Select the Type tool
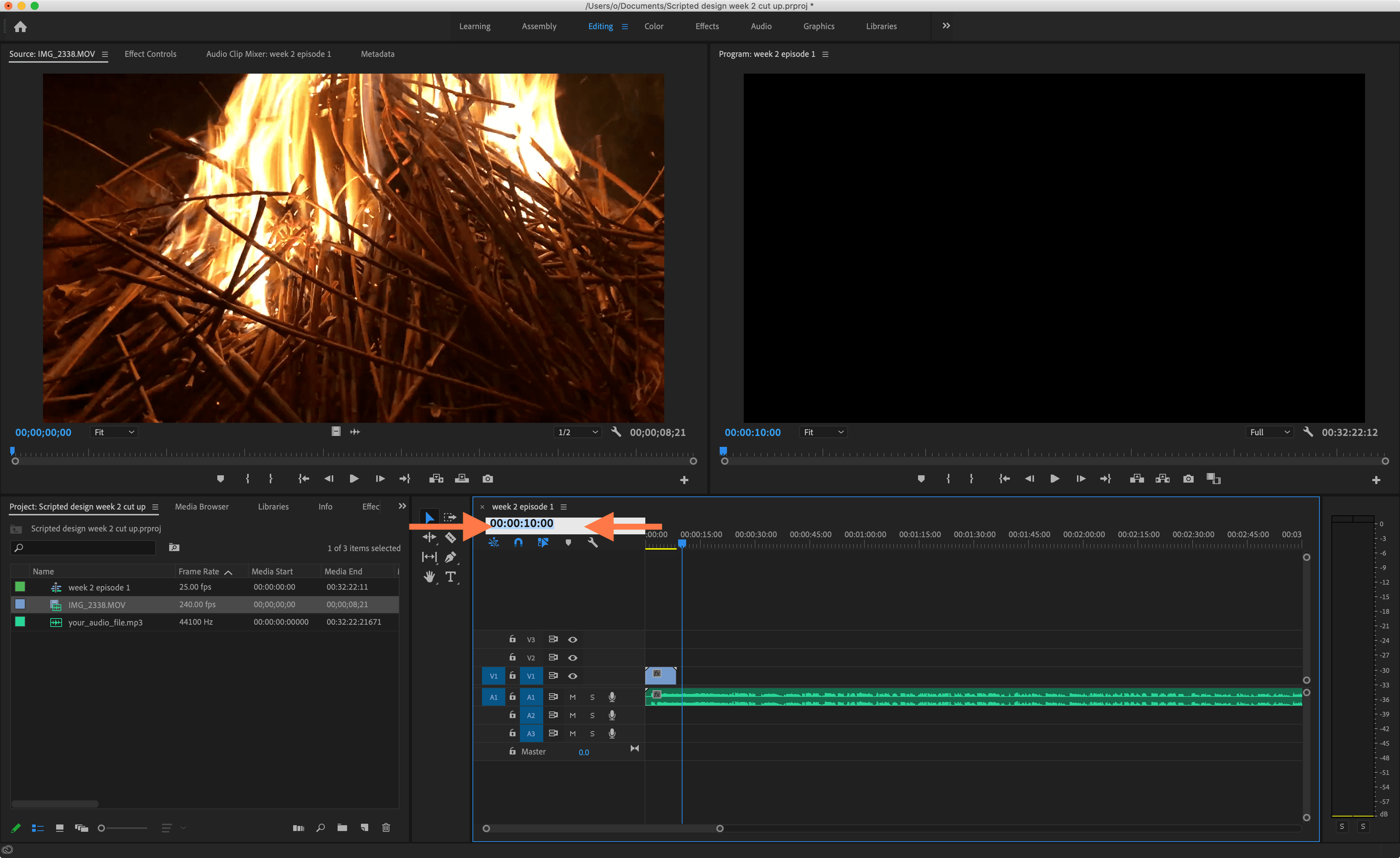This screenshot has width=1400, height=858. 450,577
